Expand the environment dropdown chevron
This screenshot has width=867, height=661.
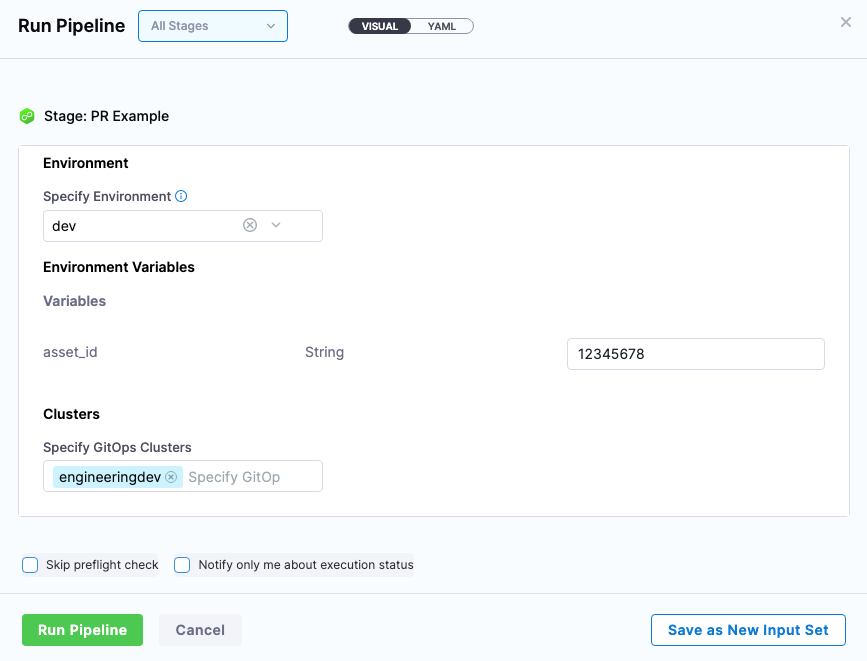click(277, 226)
